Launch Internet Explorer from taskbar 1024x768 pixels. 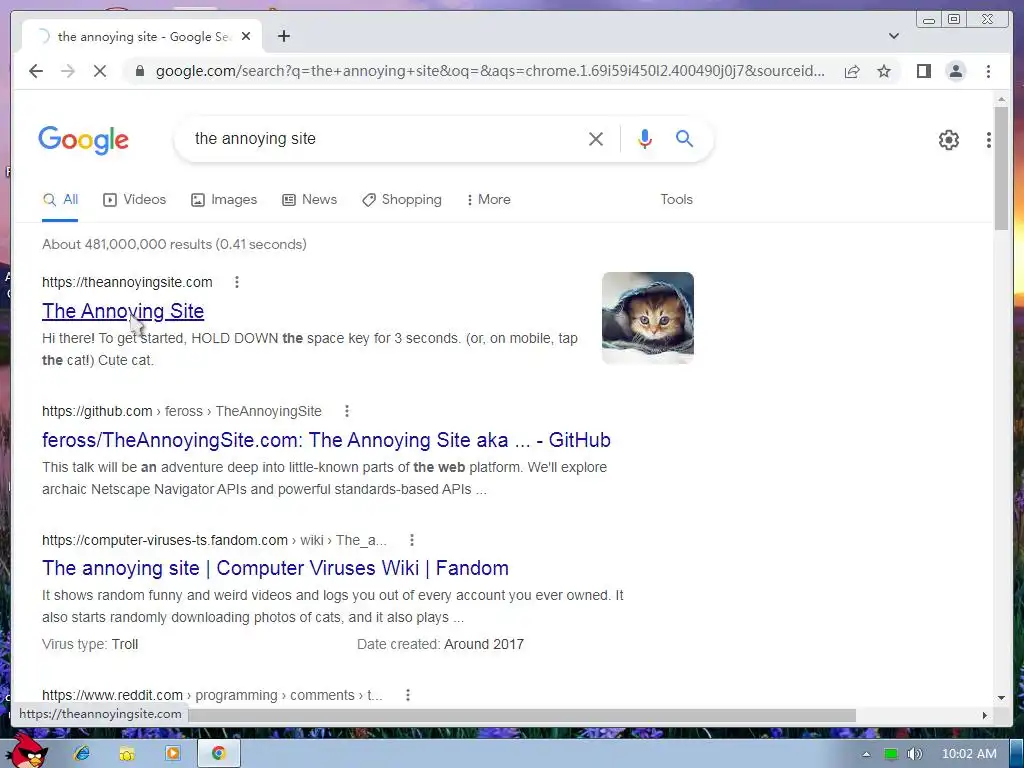click(x=82, y=753)
